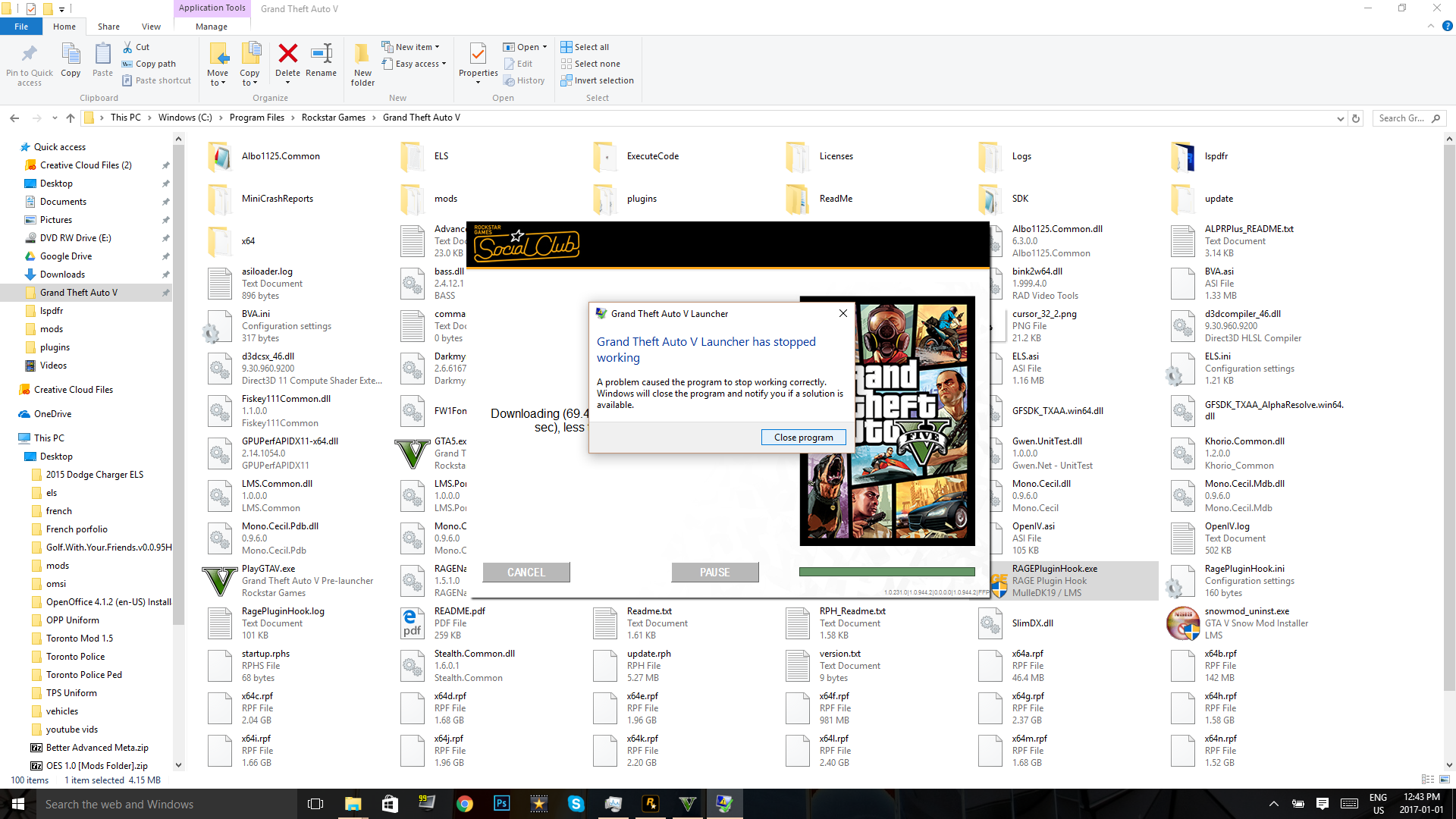Screen dimensions: 1456x819
Task: Click the red Delete icon in ribbon
Action: tap(287, 55)
